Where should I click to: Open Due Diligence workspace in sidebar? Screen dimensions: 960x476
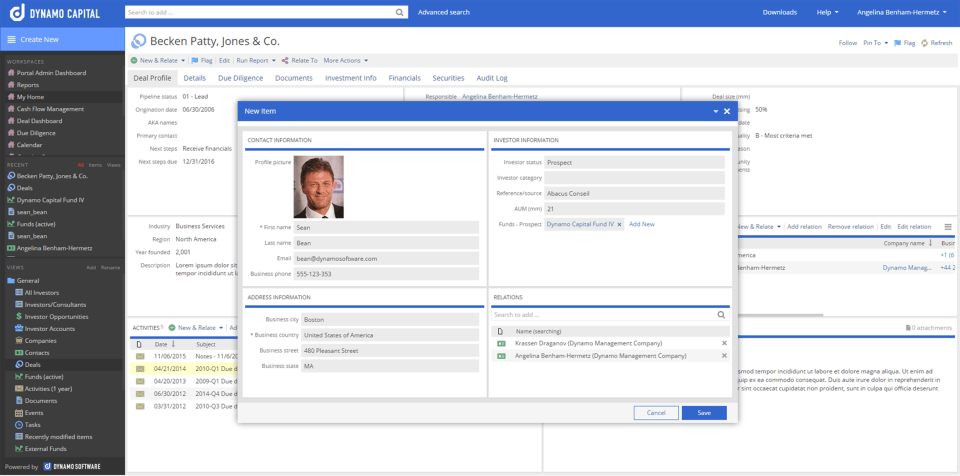pyautogui.click(x=36, y=133)
